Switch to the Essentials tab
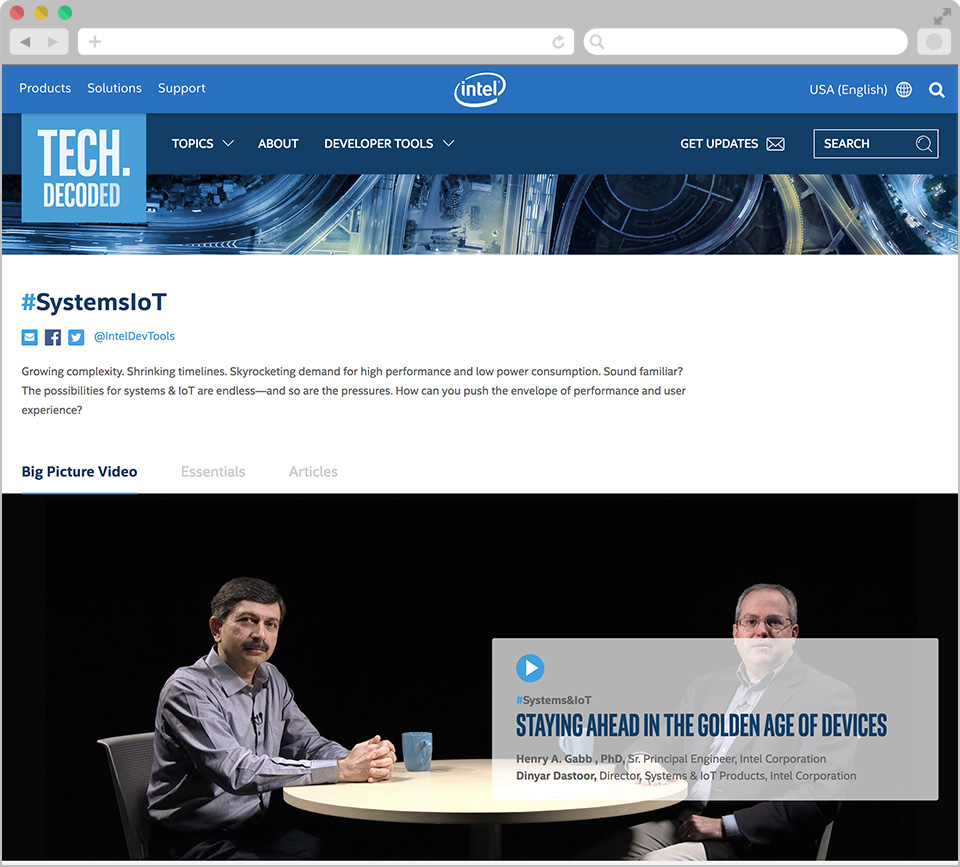Image resolution: width=960 pixels, height=867 pixels. click(x=213, y=471)
